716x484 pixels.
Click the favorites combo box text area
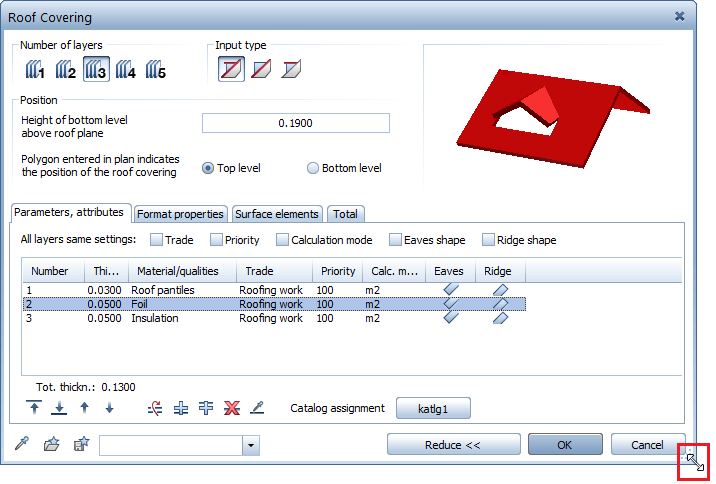coord(171,445)
